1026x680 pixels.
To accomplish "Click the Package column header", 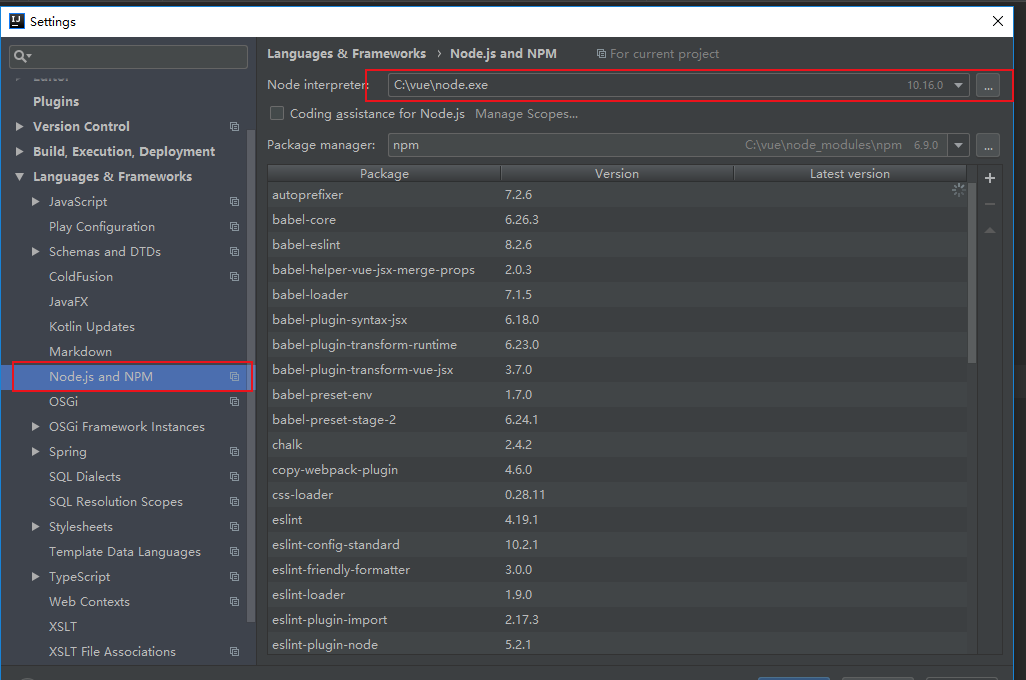I will pyautogui.click(x=384, y=173).
